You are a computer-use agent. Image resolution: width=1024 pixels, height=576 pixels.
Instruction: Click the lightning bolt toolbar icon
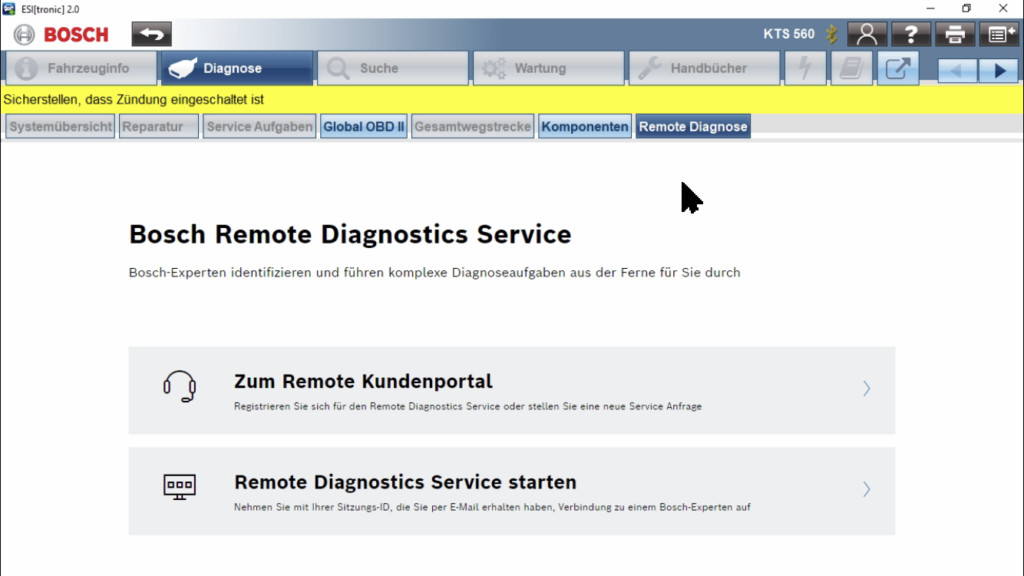(805, 68)
